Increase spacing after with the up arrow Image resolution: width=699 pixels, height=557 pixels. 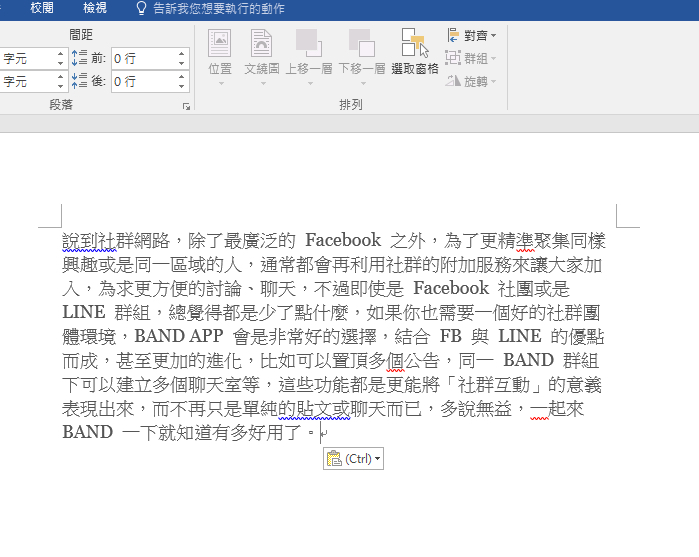(x=181, y=77)
